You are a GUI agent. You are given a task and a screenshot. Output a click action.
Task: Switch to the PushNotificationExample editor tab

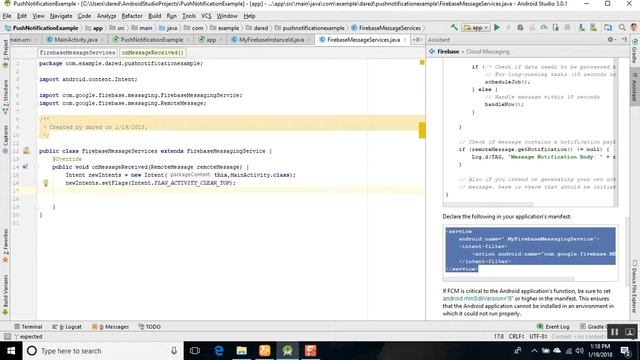tap(151, 40)
